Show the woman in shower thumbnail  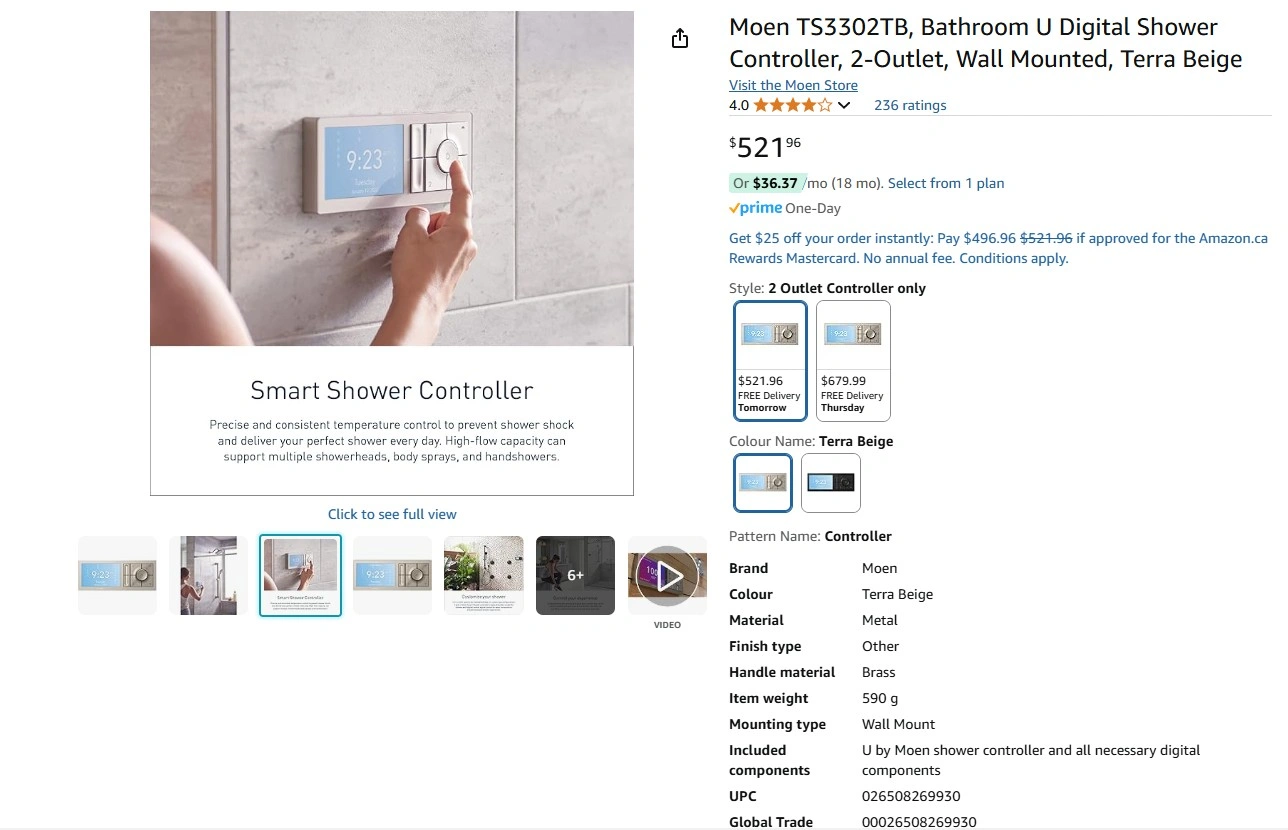pyautogui.click(x=208, y=575)
